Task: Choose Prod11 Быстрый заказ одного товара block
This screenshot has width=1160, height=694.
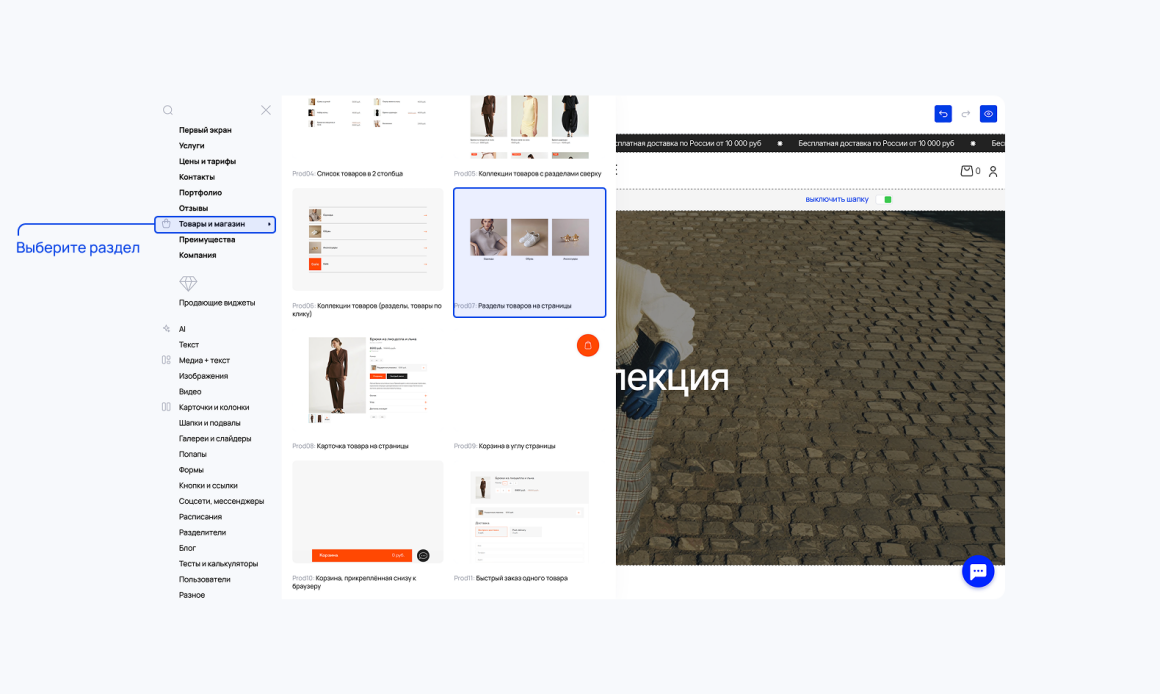Action: coord(529,522)
